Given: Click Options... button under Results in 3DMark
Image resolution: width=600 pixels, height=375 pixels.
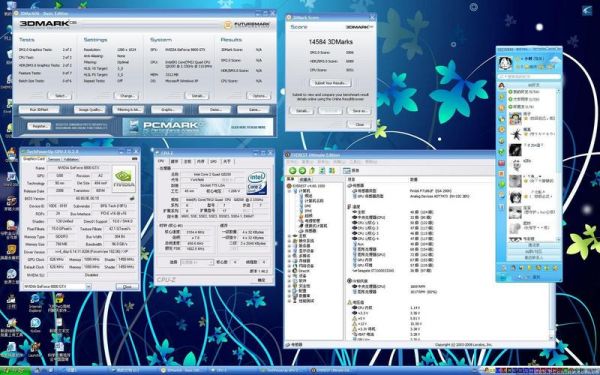Looking at the screenshot, I should point(259,96).
